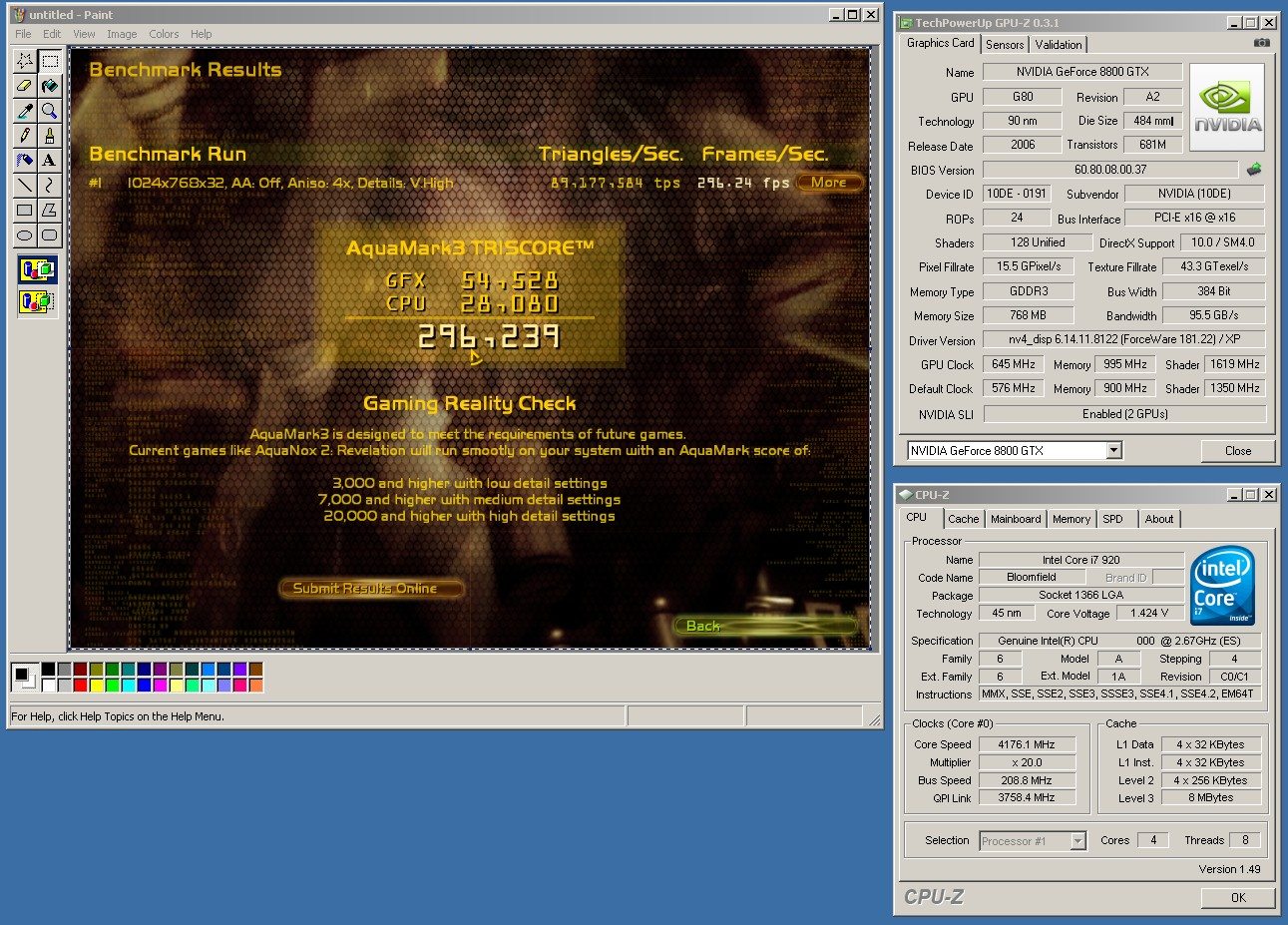Pick the Rectangle shape tool

[25, 210]
